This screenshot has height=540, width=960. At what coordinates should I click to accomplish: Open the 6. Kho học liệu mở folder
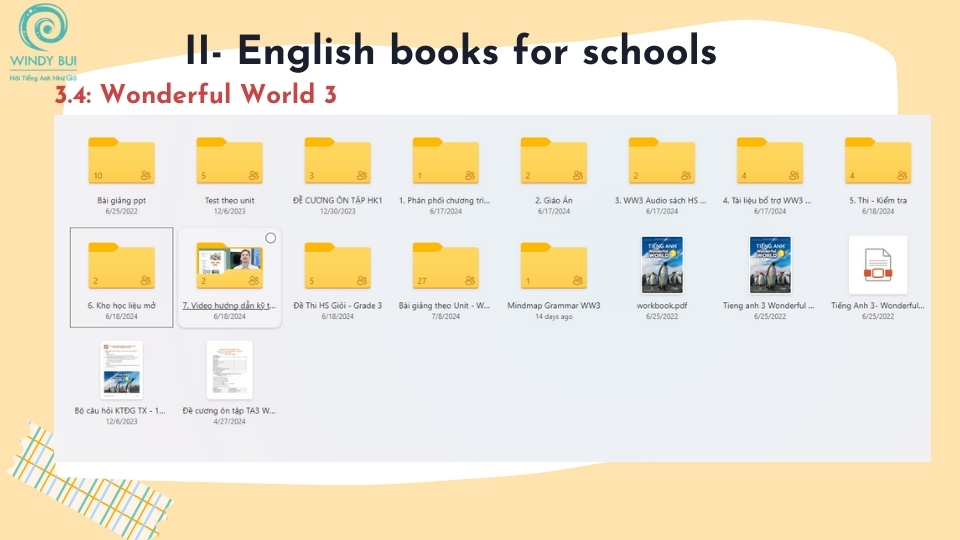pyautogui.click(x=121, y=268)
